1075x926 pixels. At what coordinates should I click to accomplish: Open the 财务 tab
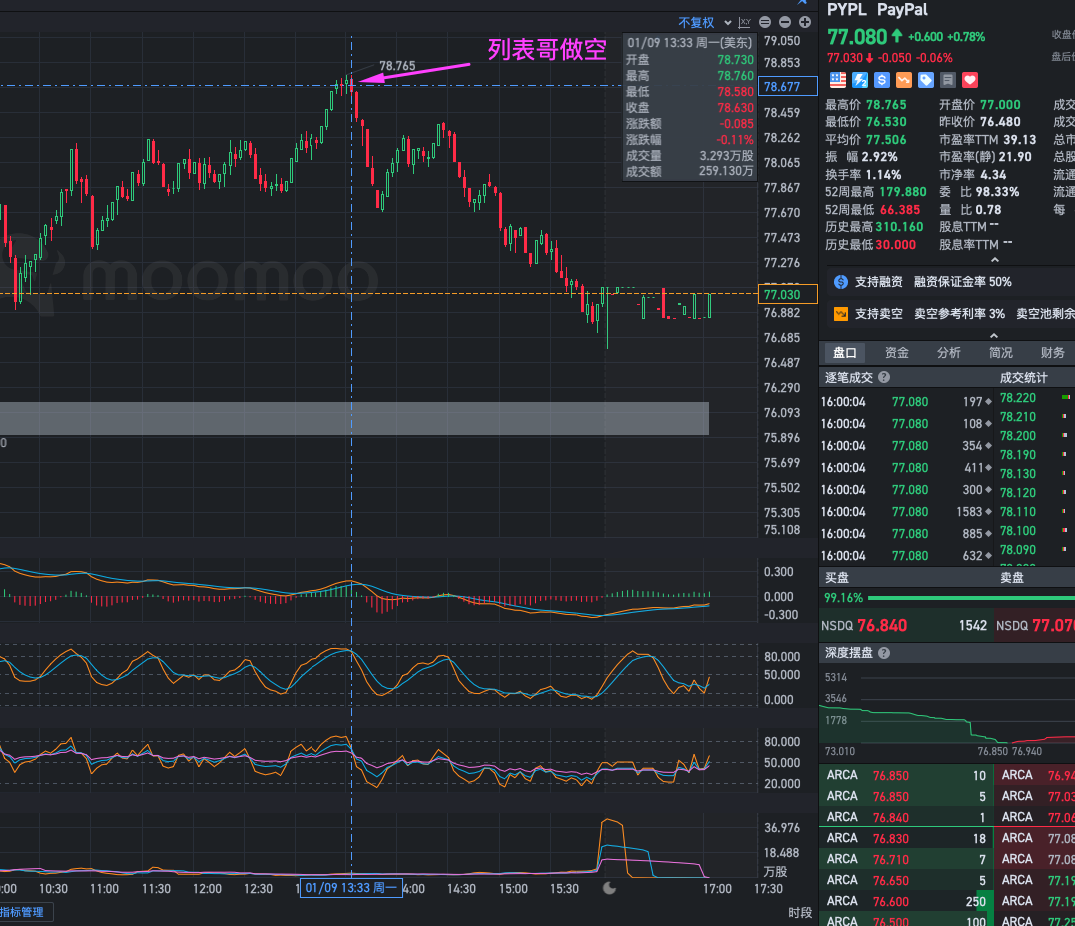(1052, 353)
